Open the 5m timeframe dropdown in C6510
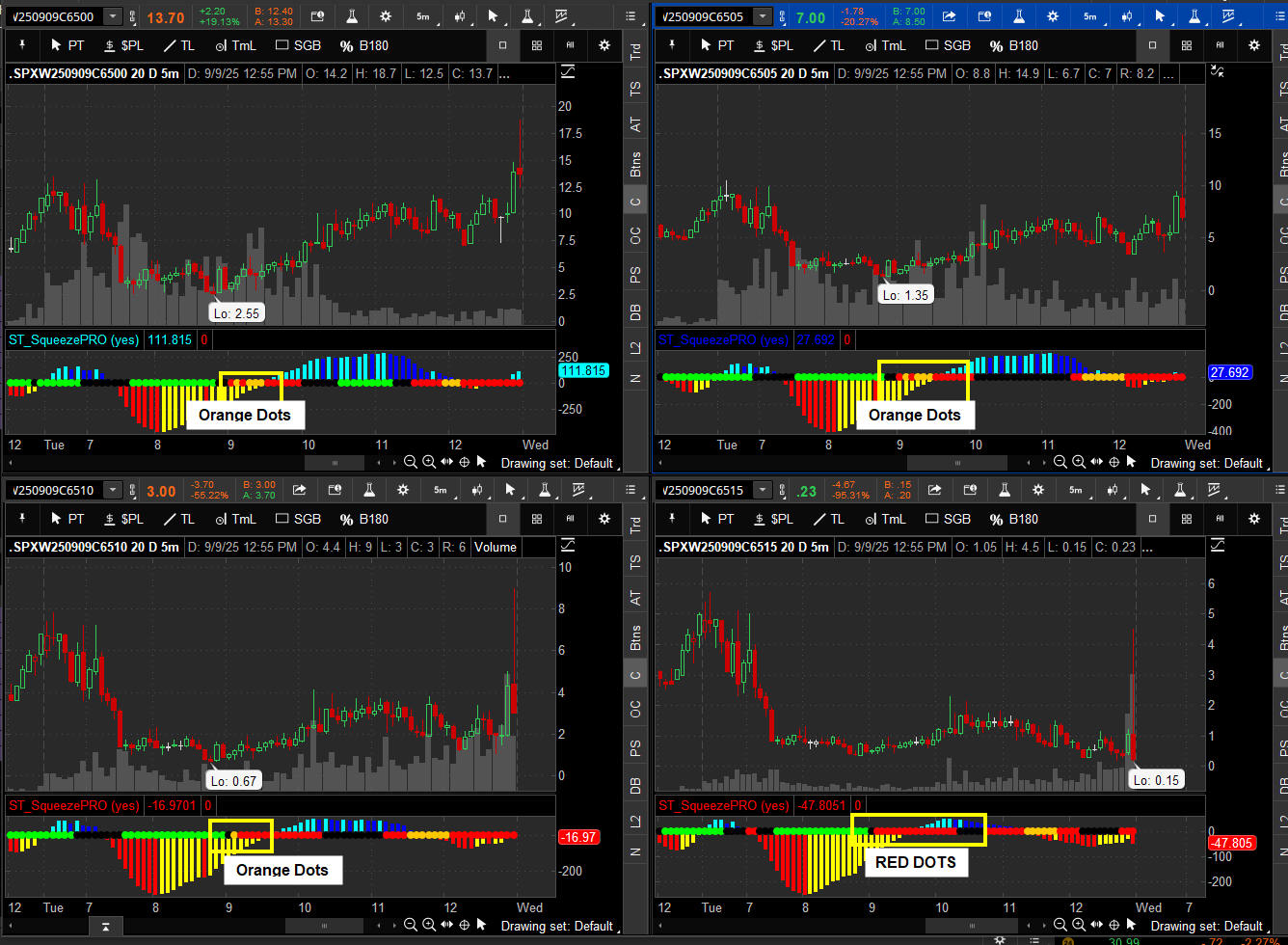Viewport: 1288px width, 945px height. pos(441,490)
